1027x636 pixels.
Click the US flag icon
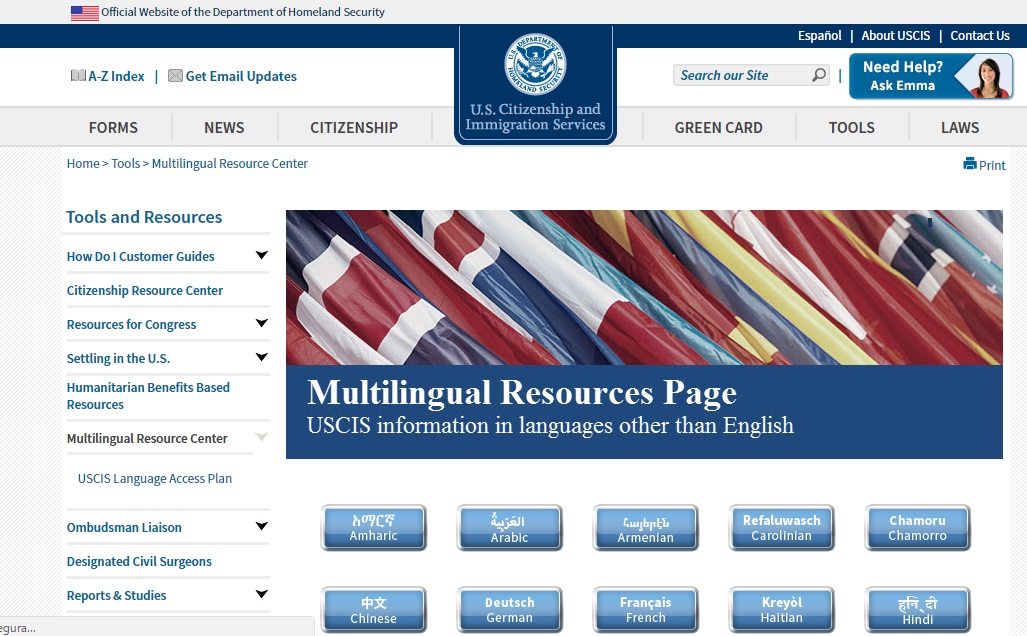click(85, 13)
